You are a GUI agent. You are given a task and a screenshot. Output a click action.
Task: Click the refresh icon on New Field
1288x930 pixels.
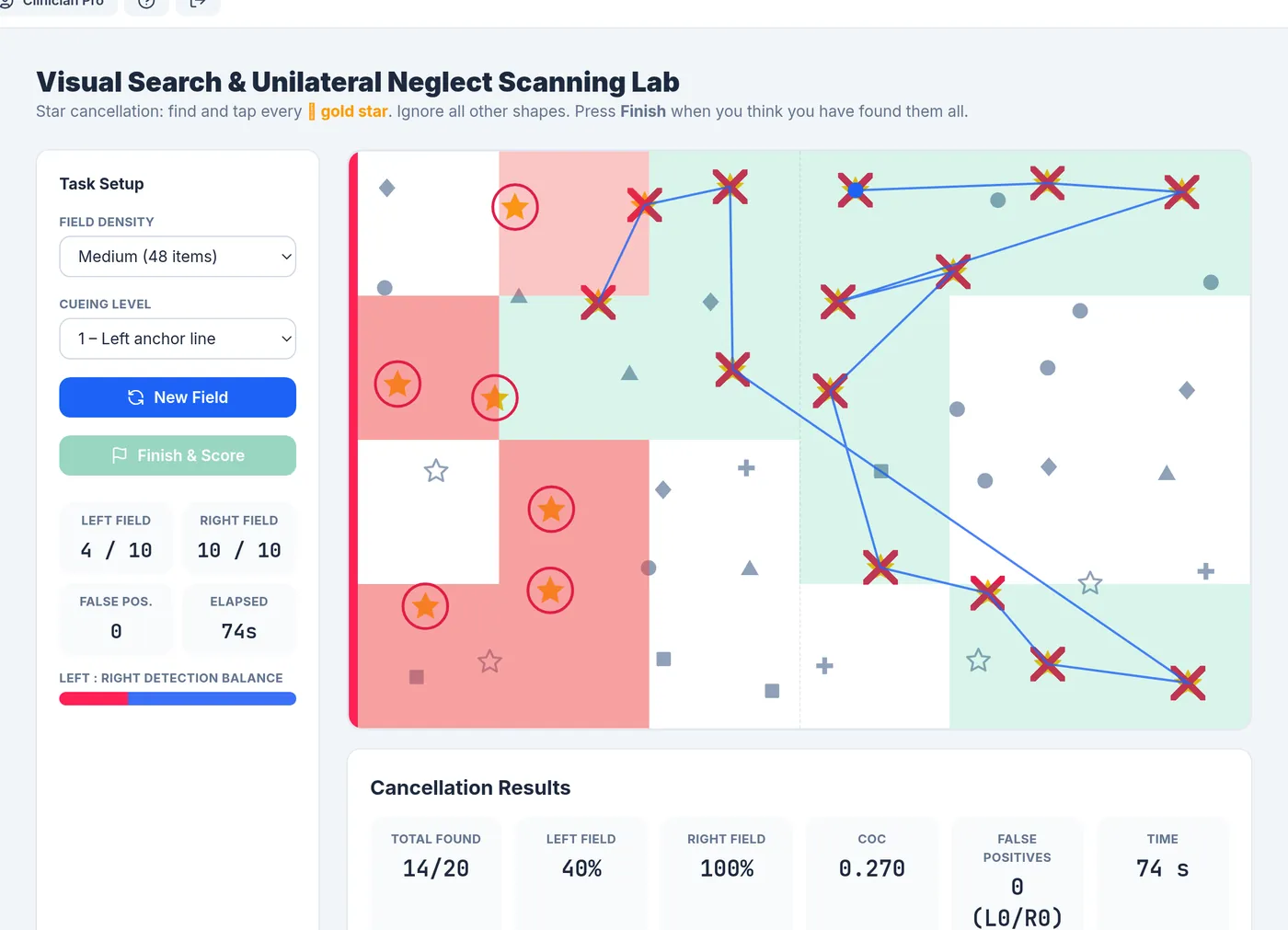tap(136, 397)
